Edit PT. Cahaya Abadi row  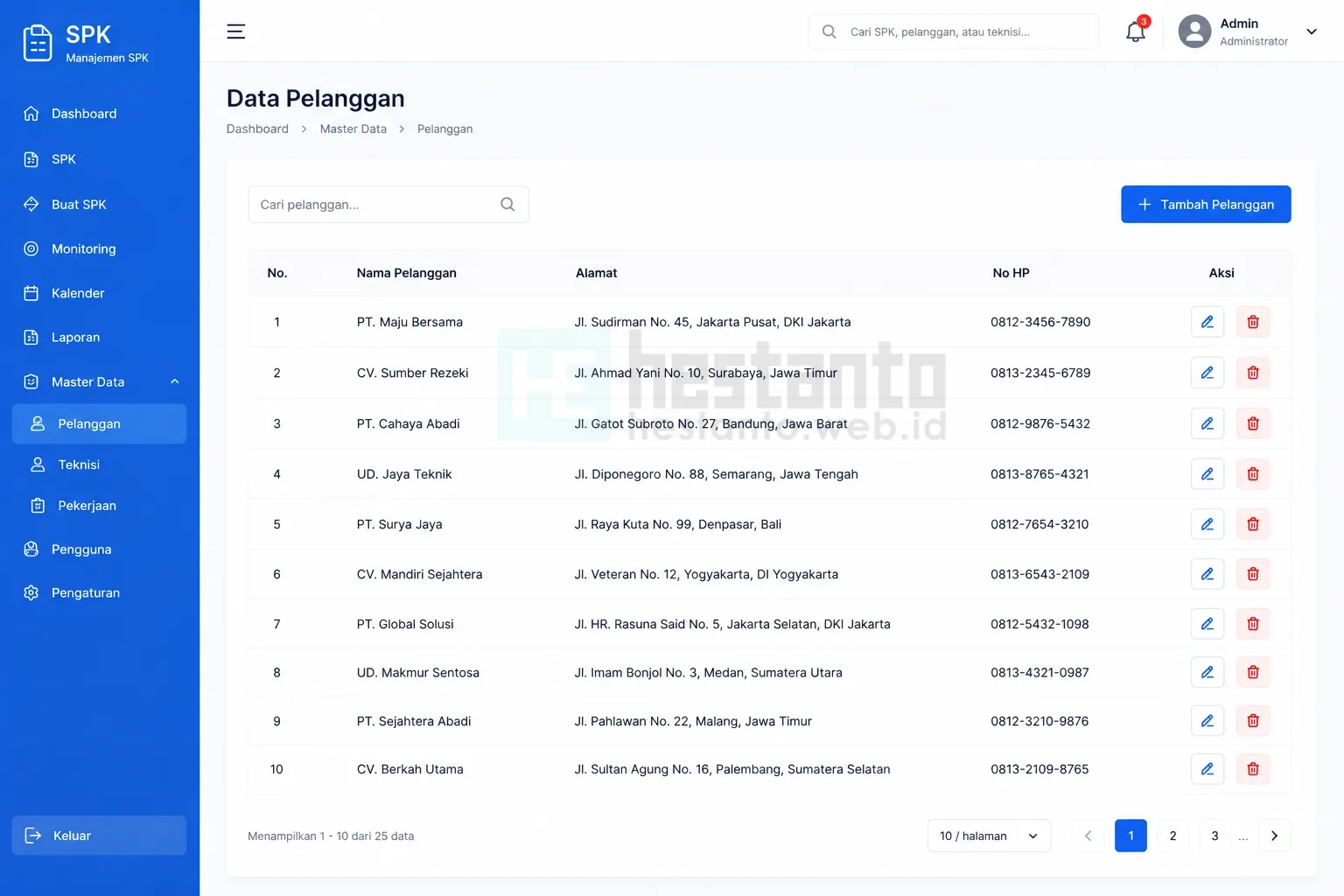[x=1207, y=423]
